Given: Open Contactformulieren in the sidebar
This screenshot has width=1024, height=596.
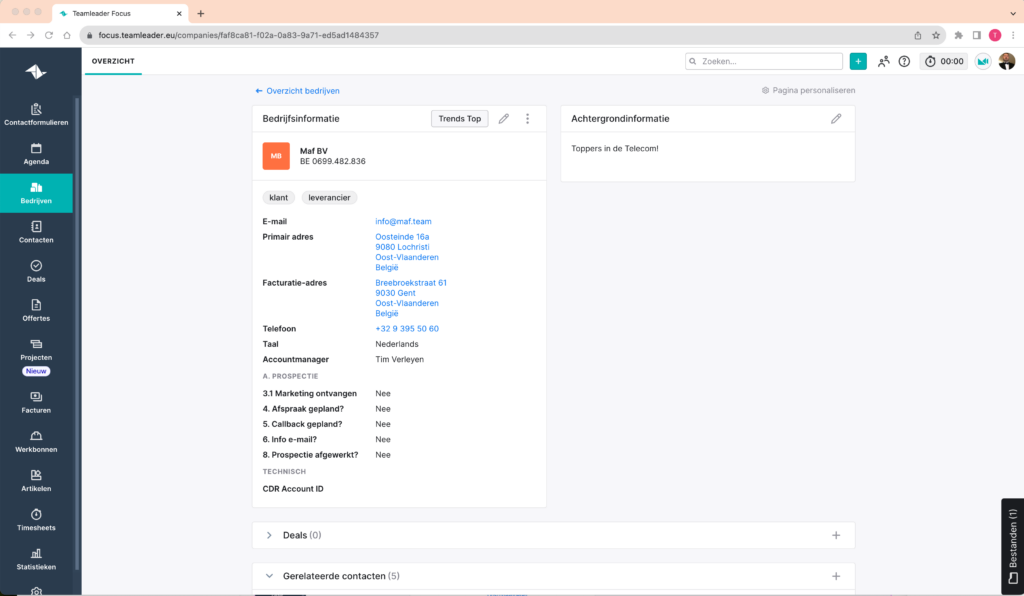Looking at the screenshot, I should tap(36, 114).
